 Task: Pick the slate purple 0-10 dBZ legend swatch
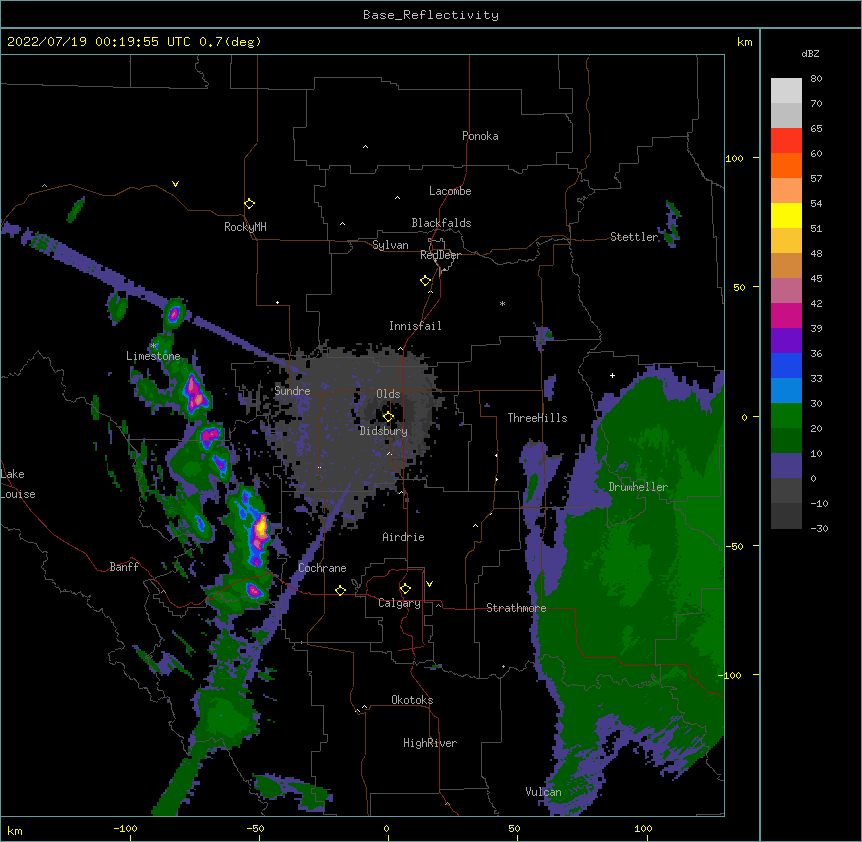(x=786, y=466)
